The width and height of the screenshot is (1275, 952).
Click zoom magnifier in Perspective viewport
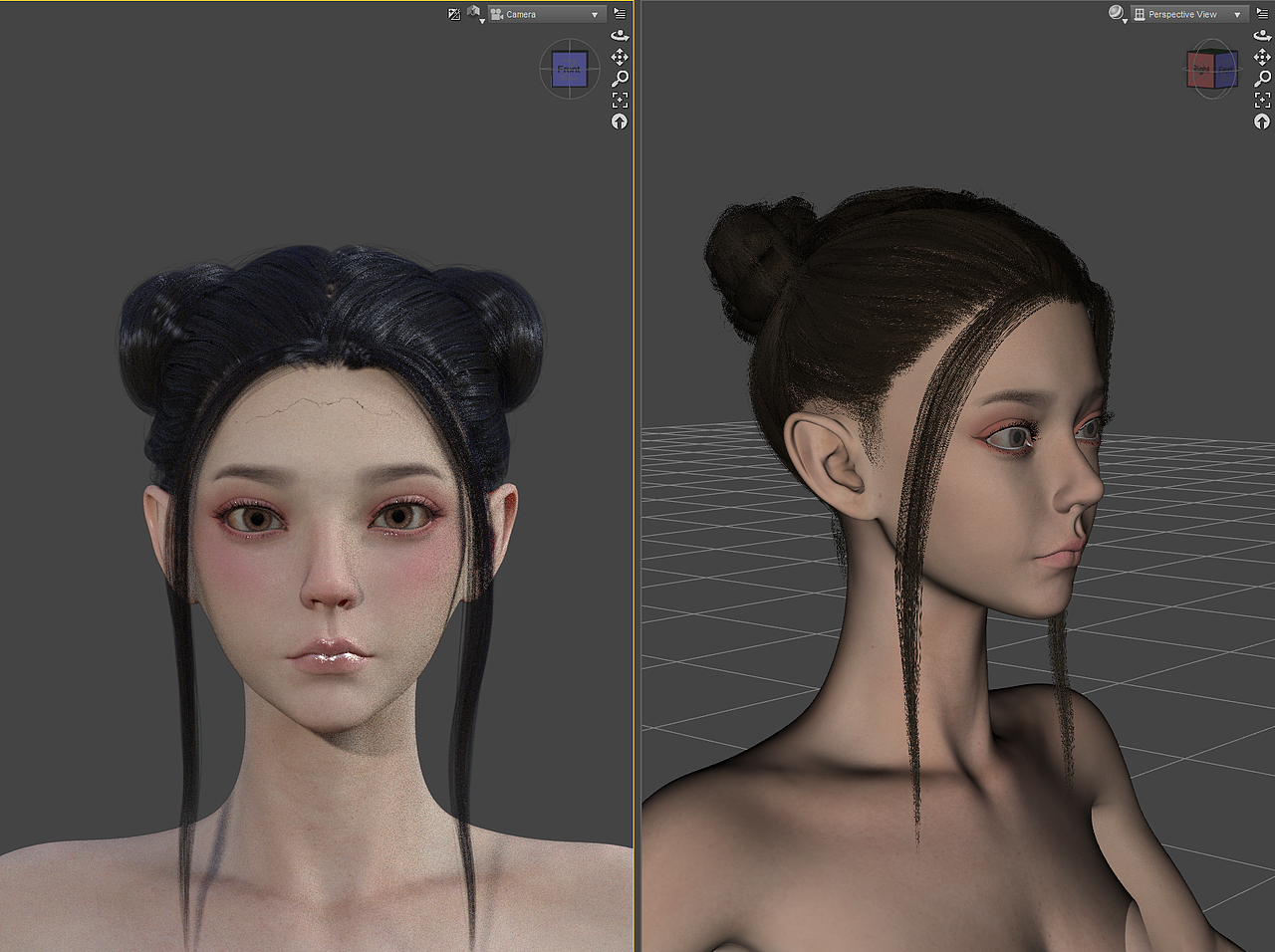[1262, 79]
